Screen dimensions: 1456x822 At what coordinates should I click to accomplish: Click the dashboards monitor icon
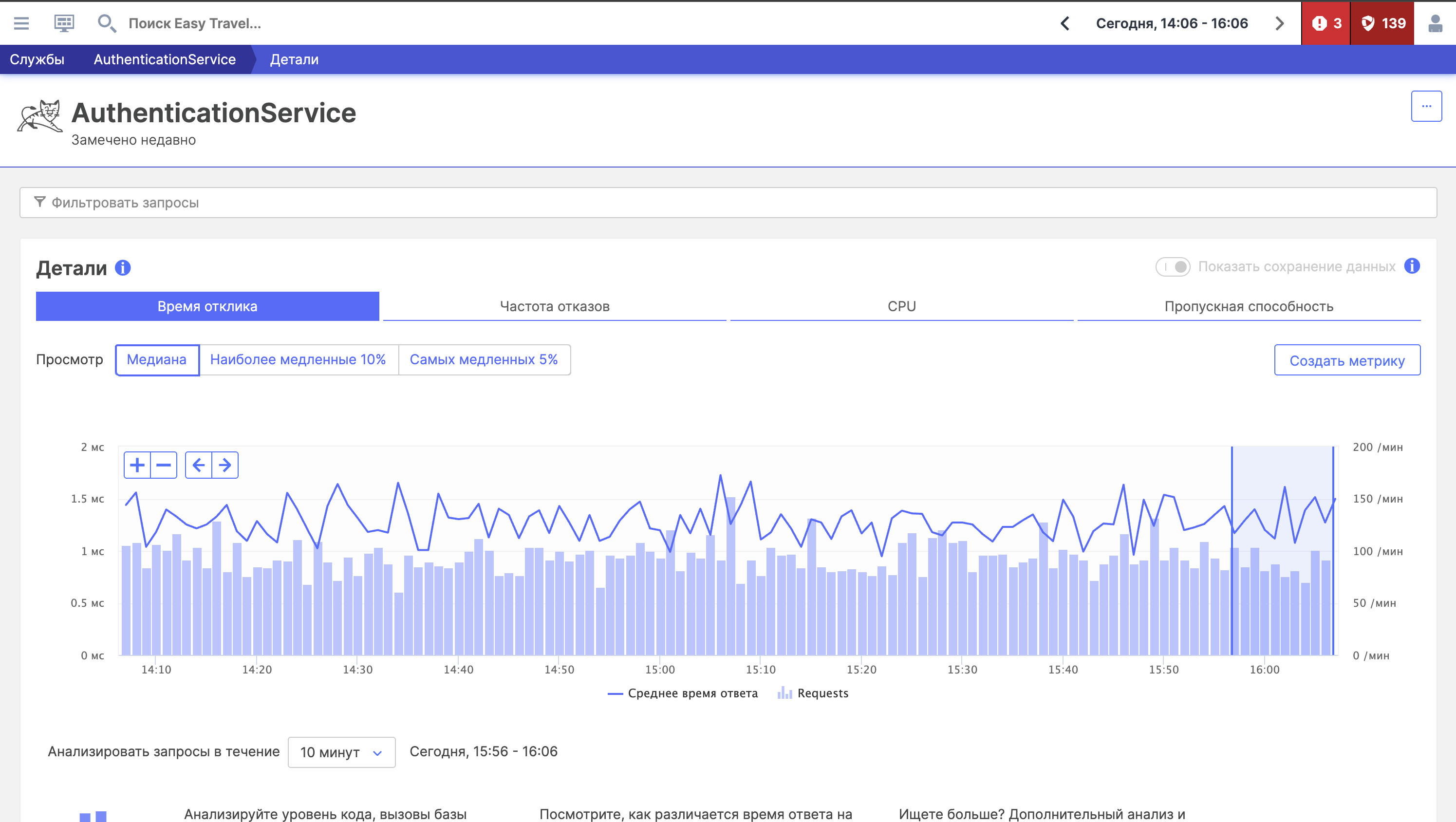pos(64,23)
